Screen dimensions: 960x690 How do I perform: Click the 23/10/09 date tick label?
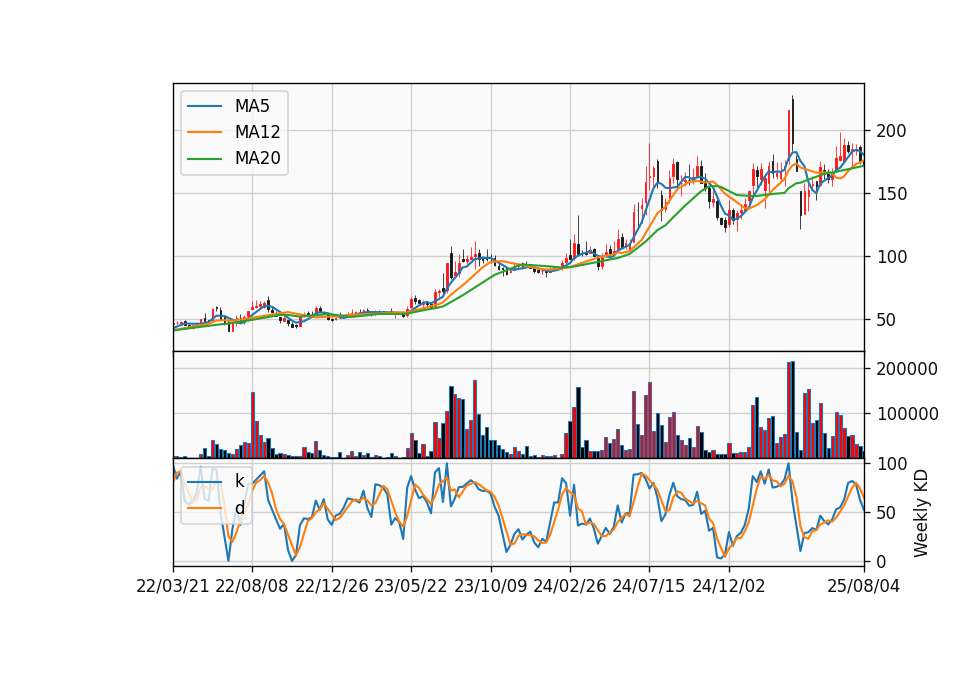[490, 586]
